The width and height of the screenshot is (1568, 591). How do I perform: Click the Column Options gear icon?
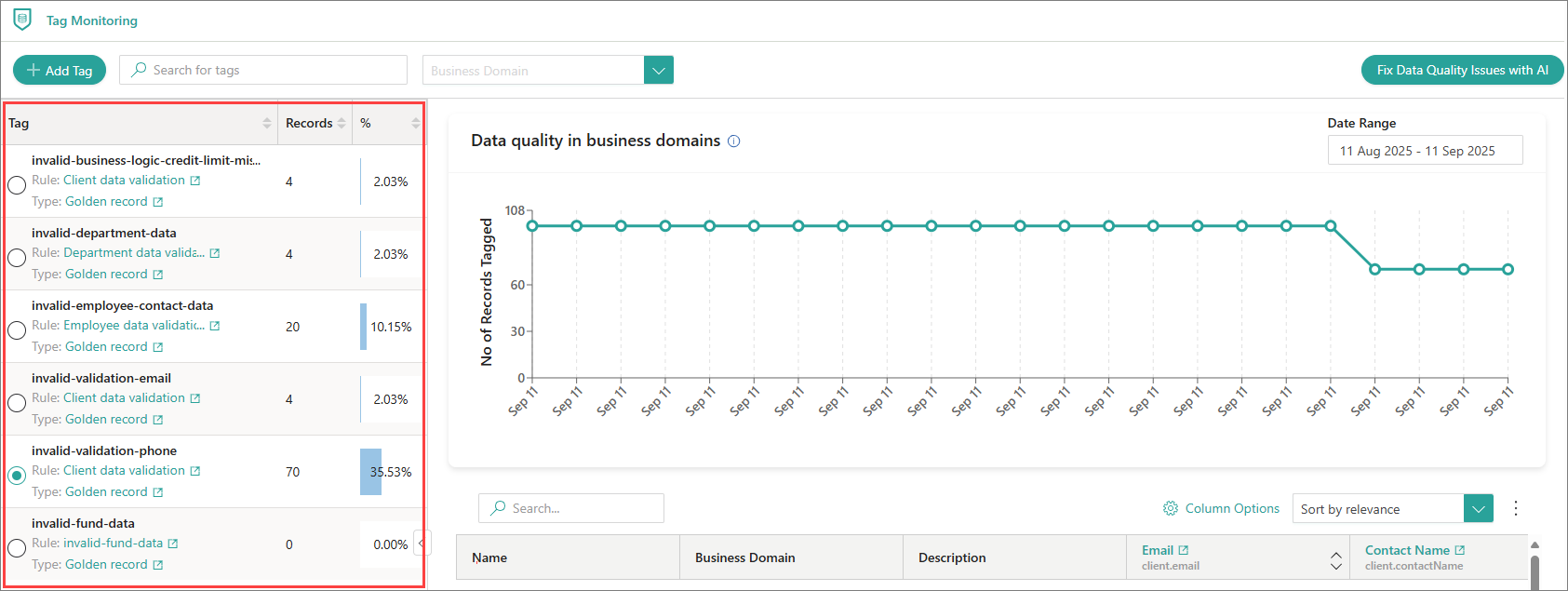point(1171,508)
